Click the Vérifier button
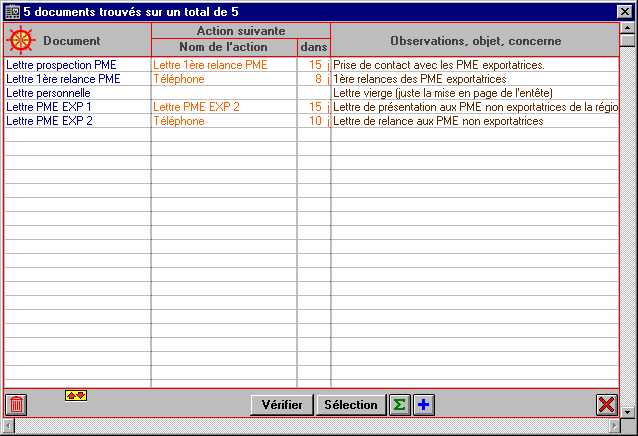638x436 pixels. pos(282,405)
